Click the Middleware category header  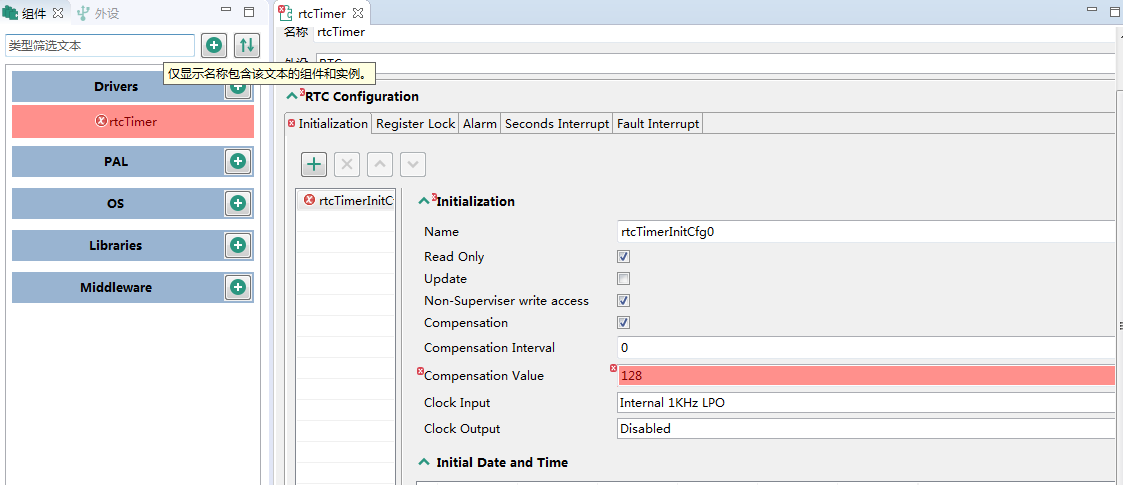116,287
